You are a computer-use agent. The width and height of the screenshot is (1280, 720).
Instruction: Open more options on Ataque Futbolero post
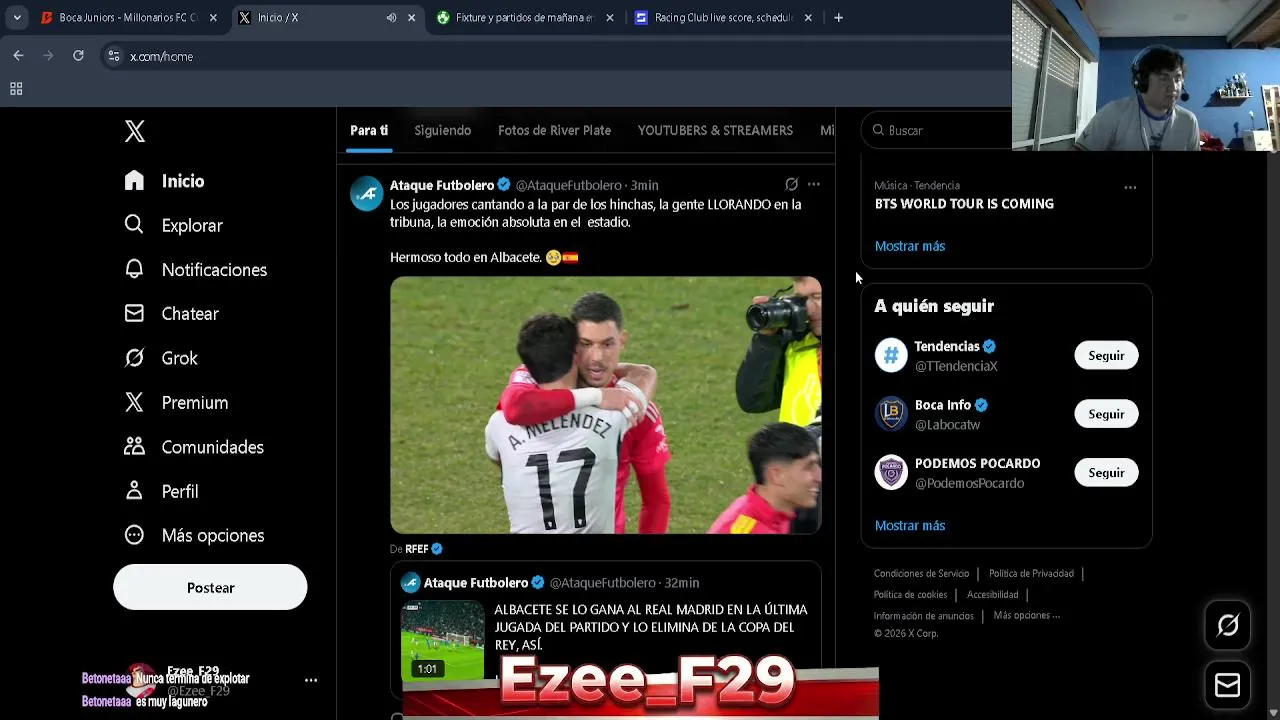point(814,184)
